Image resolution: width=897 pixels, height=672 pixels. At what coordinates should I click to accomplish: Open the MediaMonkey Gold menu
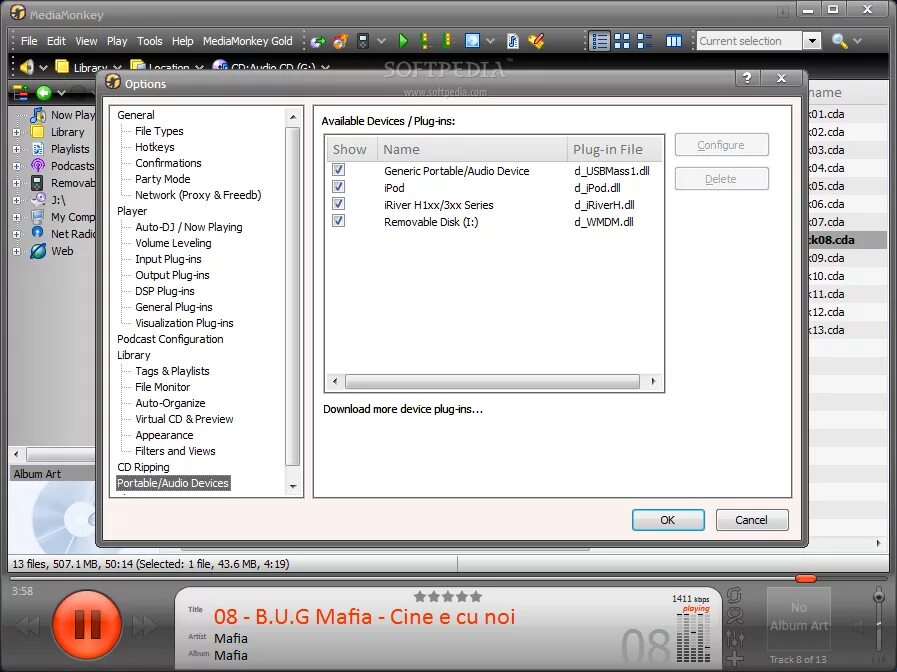tap(247, 41)
